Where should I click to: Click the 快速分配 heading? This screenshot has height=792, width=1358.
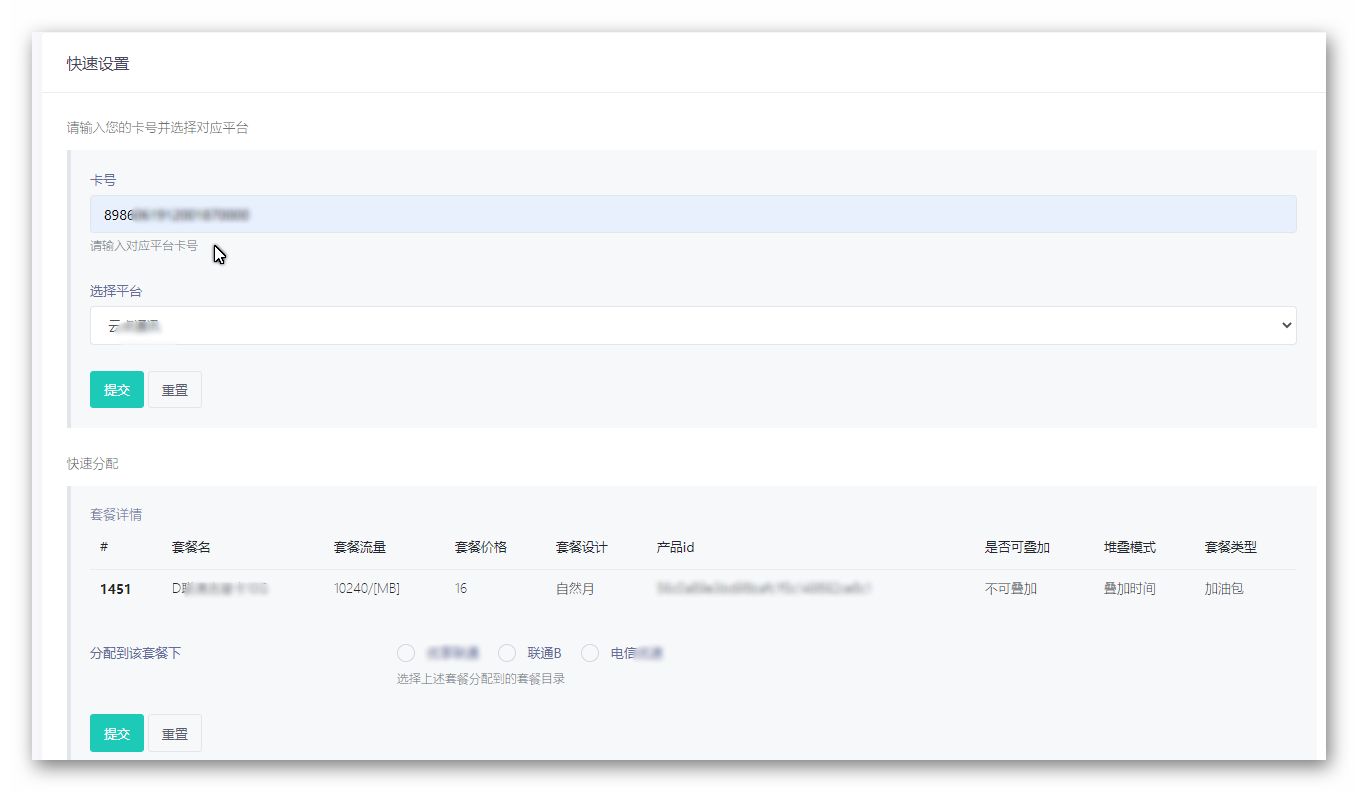point(93,464)
